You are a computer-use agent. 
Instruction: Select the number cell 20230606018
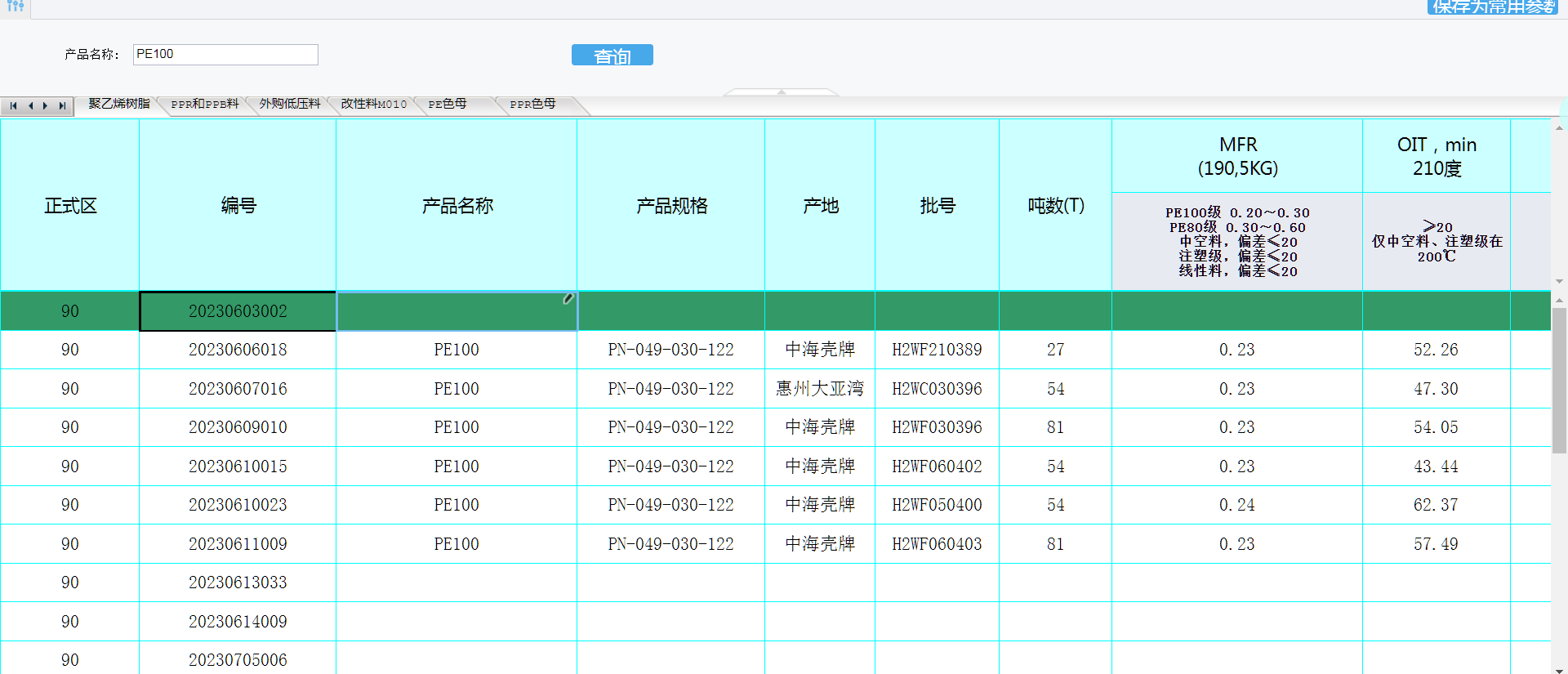click(x=238, y=350)
